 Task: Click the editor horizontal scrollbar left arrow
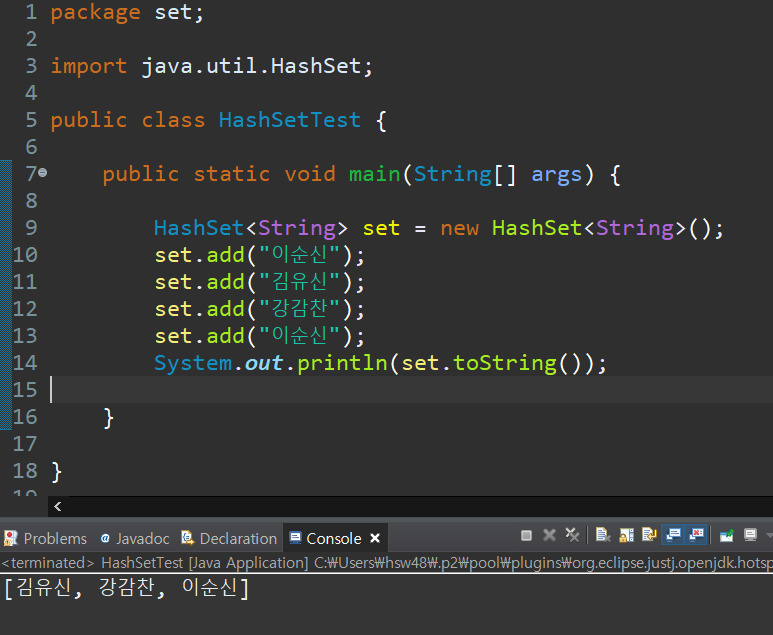[58, 506]
